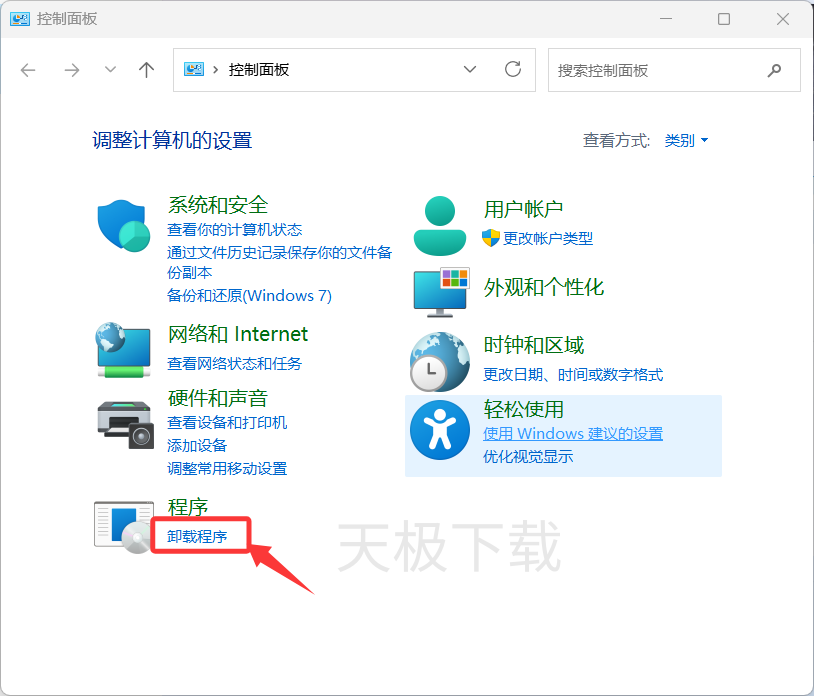This screenshot has height=696, width=814.
Task: Open the Ease of Access icon
Action: click(440, 430)
